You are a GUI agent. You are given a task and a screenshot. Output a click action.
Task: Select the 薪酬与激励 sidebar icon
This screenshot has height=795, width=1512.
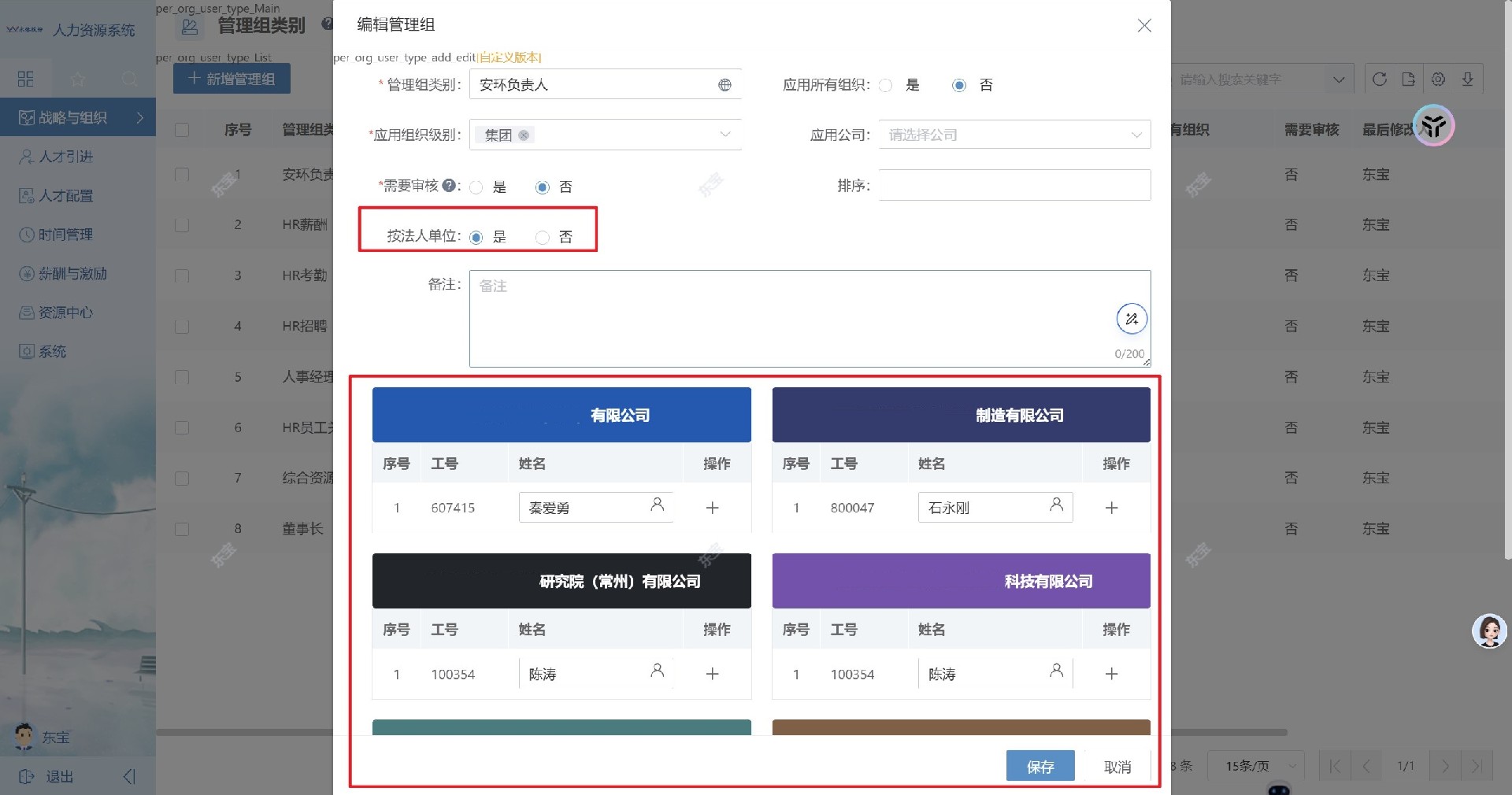coord(26,273)
